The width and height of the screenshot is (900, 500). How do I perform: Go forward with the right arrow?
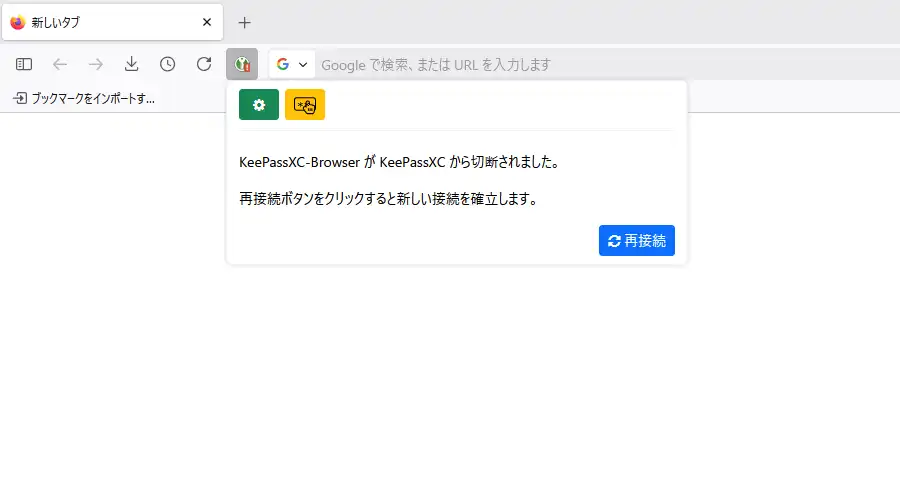96,64
